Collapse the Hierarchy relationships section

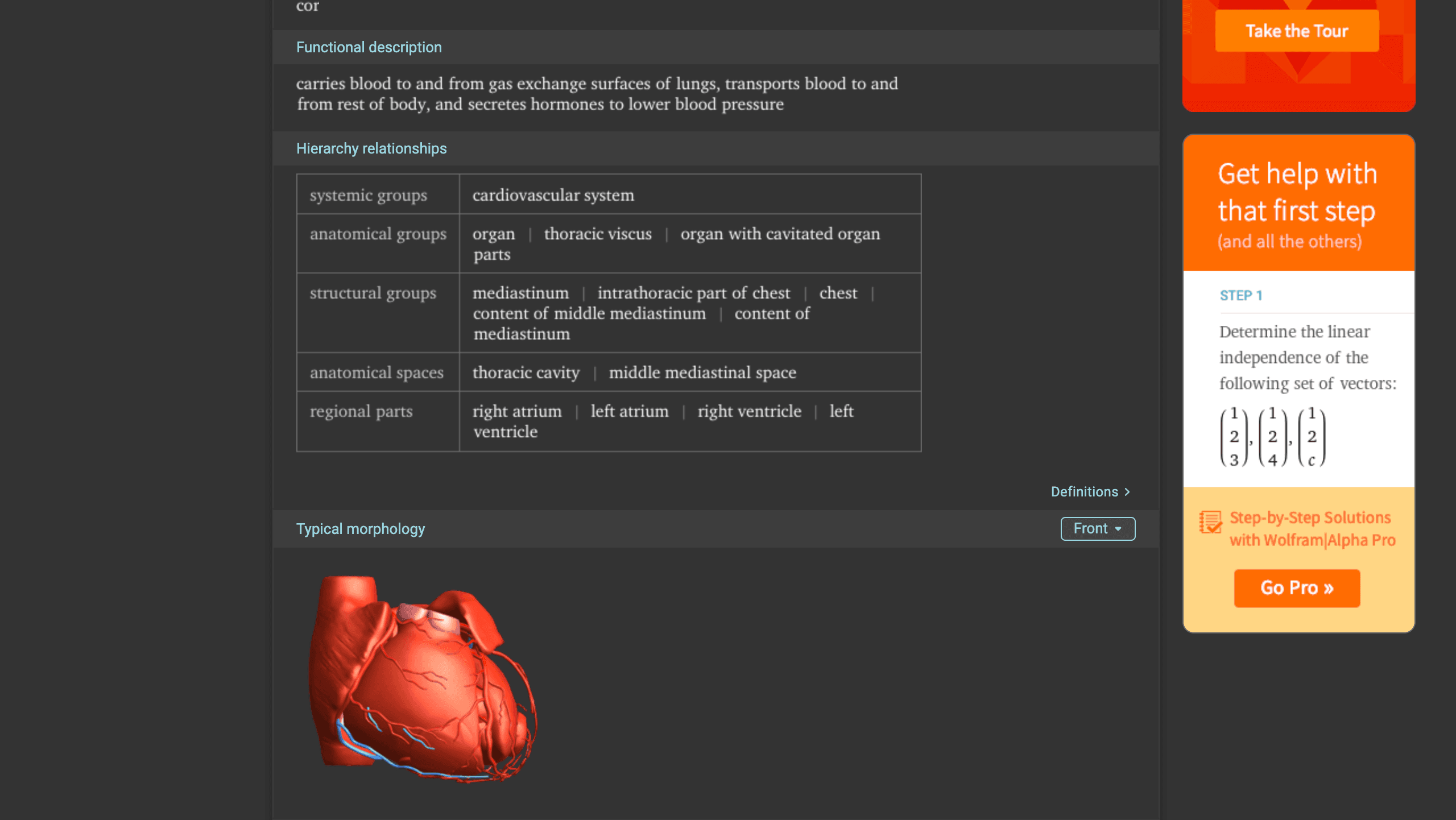[371, 148]
